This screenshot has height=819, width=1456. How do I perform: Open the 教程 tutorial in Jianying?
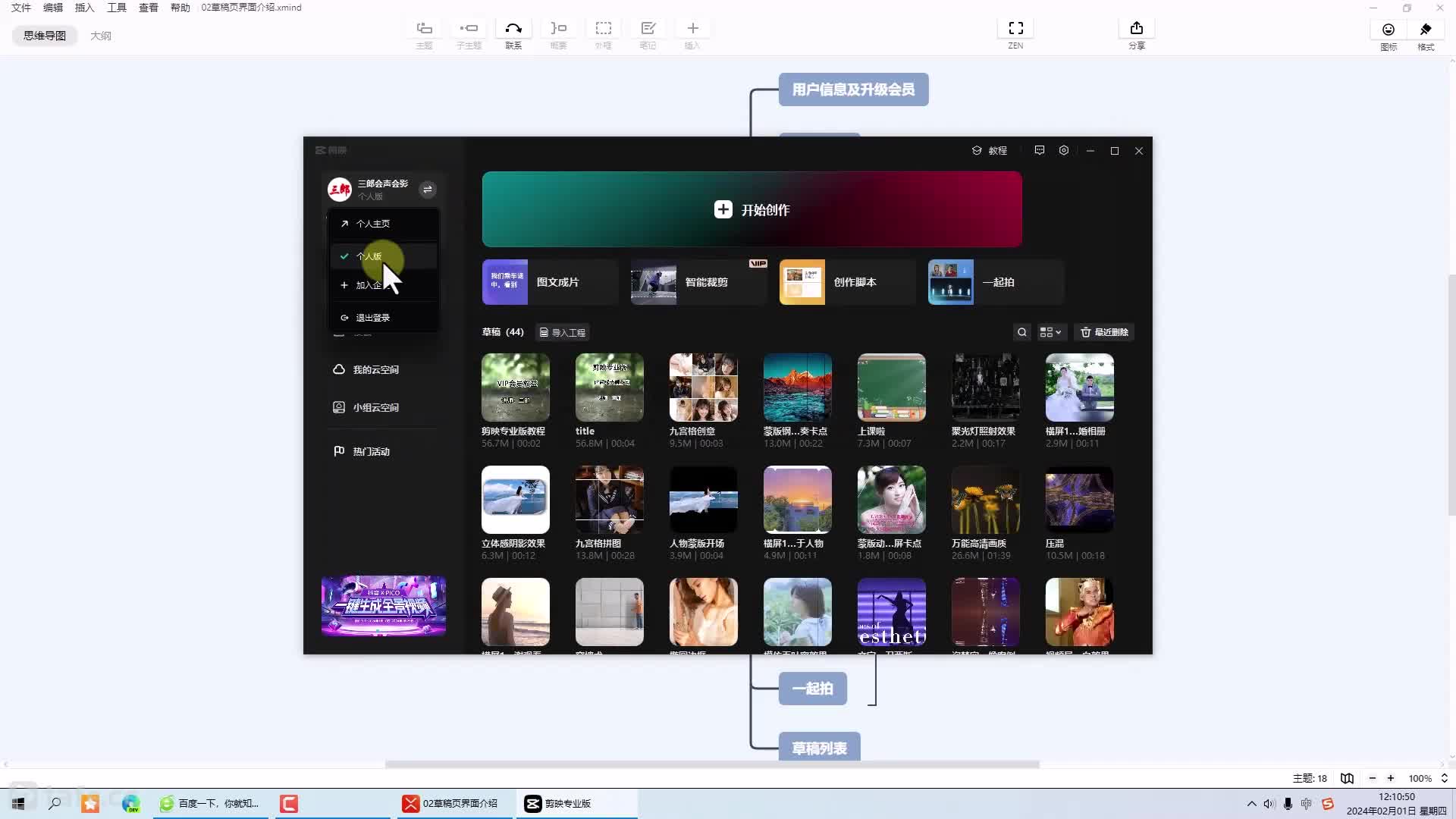point(990,151)
